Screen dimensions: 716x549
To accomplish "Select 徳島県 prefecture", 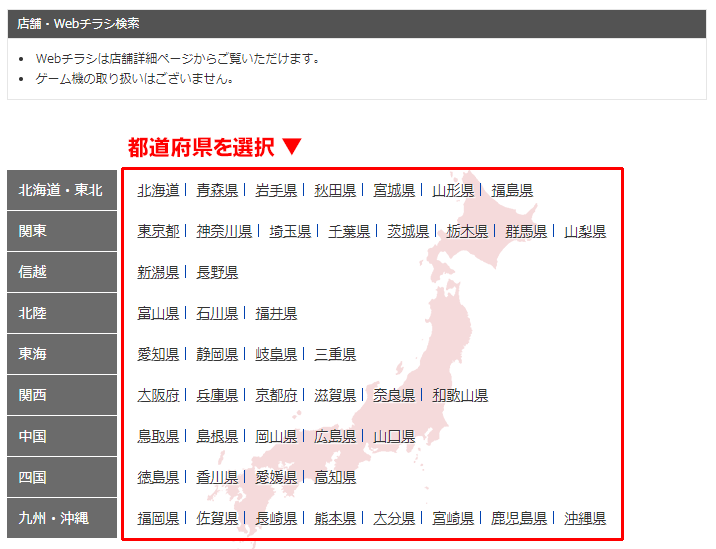I will (158, 478).
